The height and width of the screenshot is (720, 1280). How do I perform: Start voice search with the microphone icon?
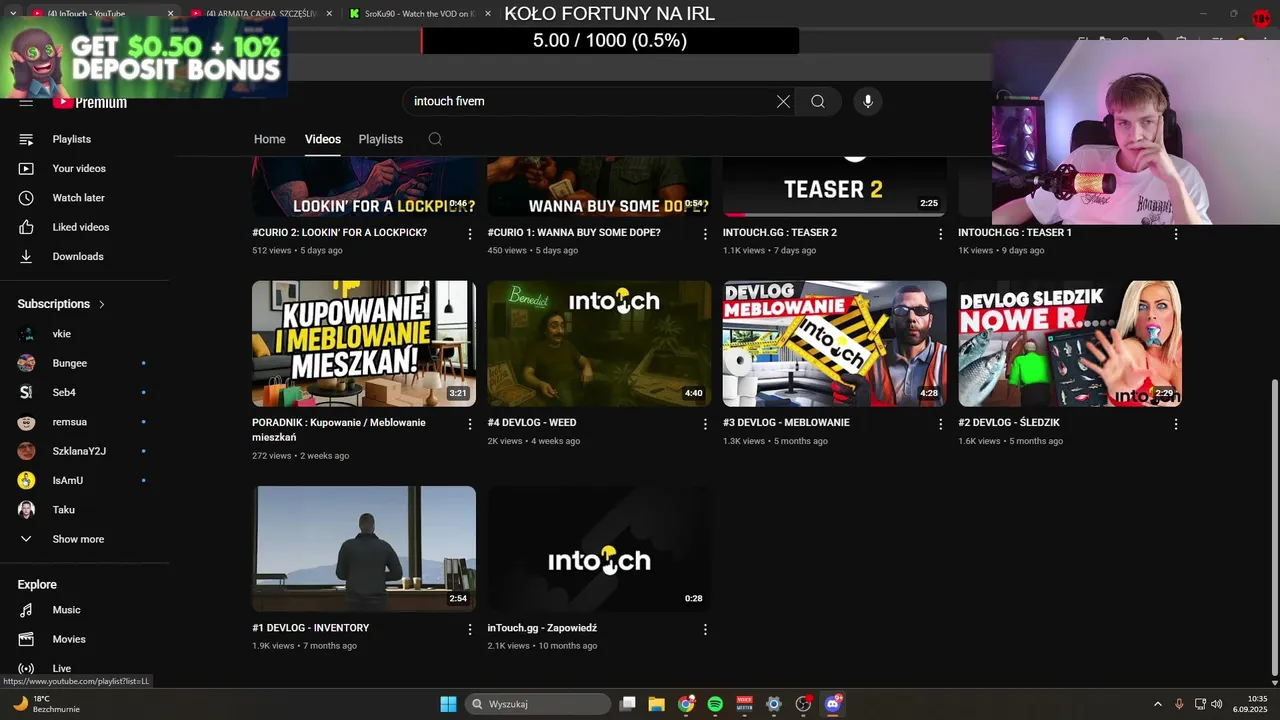(x=868, y=101)
